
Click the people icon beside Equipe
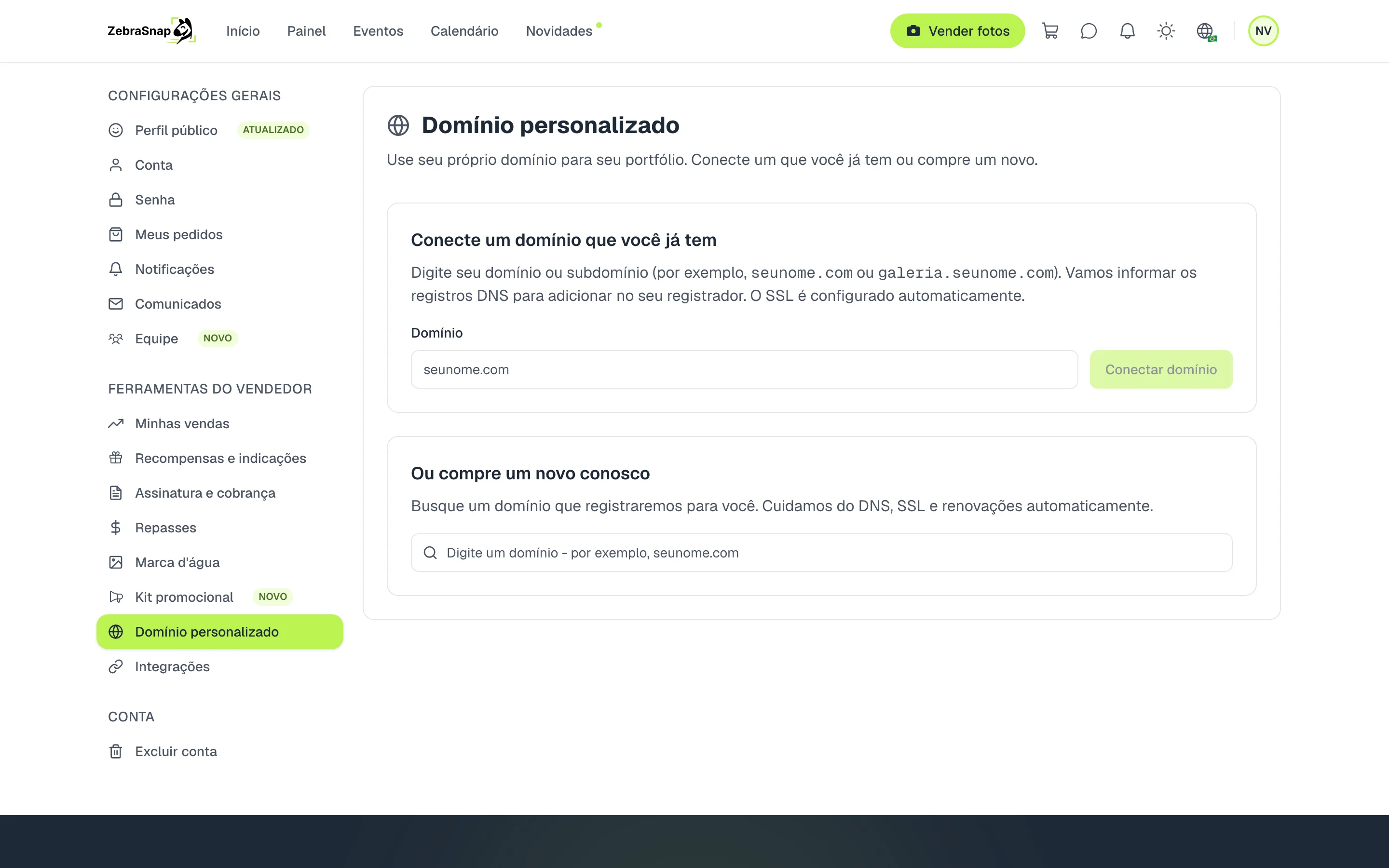coord(116,339)
